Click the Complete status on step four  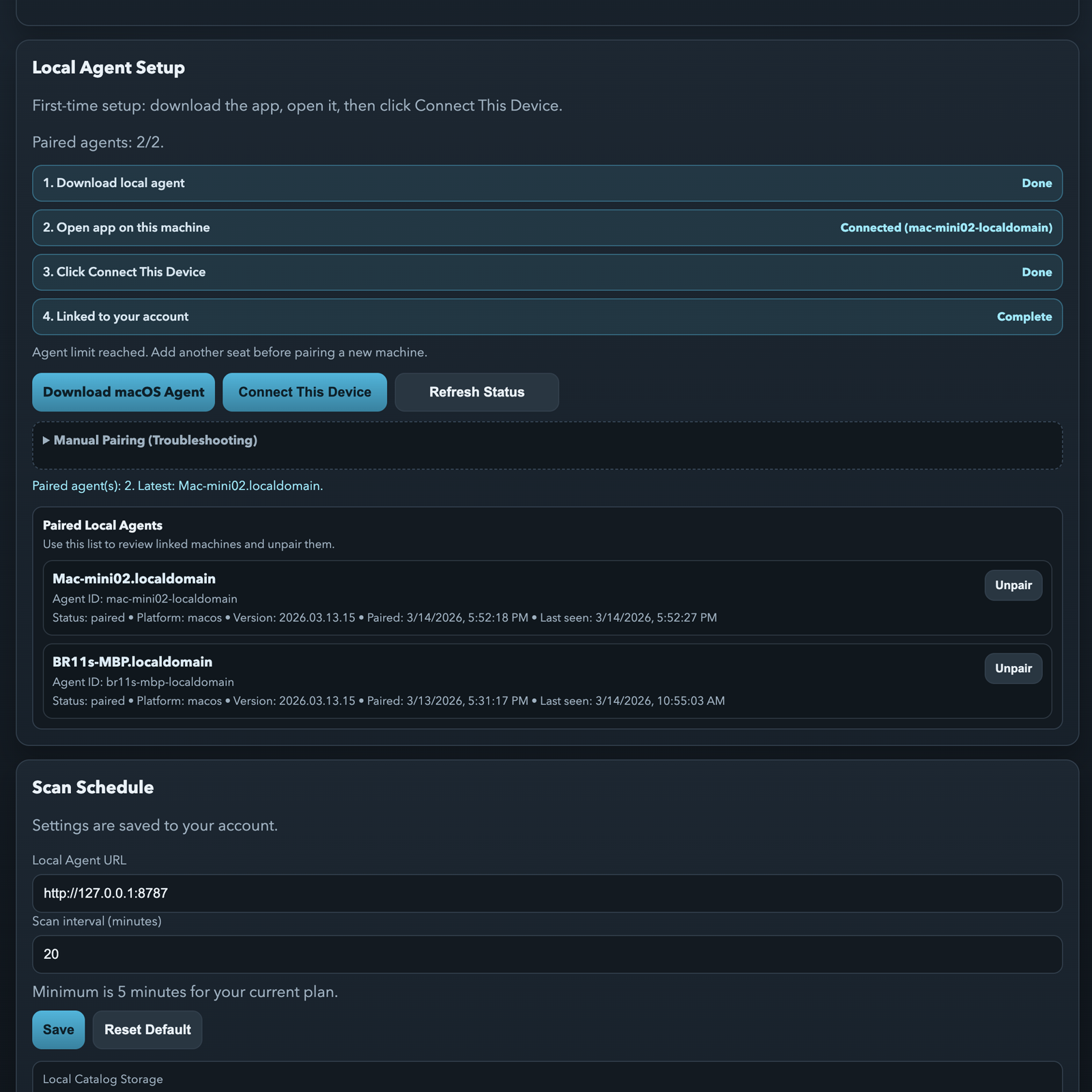pyautogui.click(x=1024, y=316)
